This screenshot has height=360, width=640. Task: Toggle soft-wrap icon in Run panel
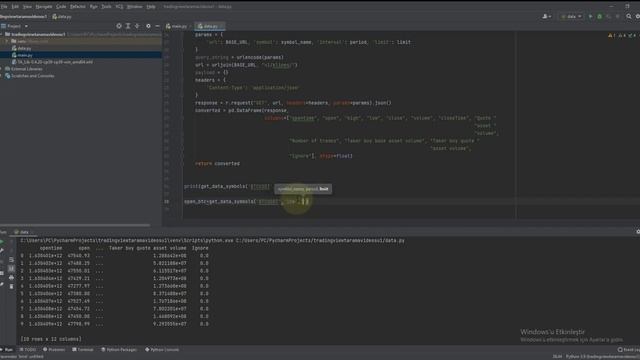[x=11, y=260]
